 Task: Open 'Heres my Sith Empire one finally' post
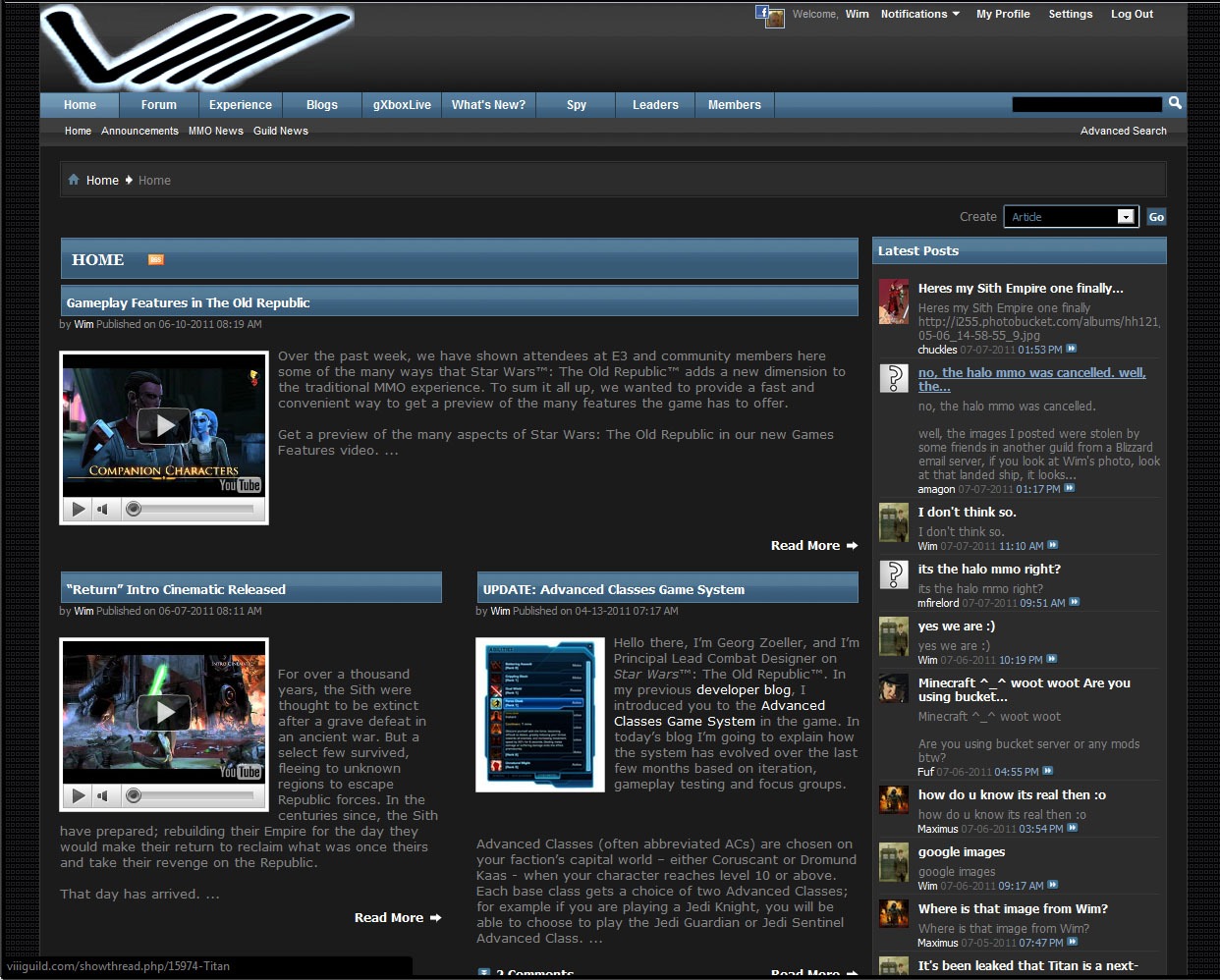pos(1021,289)
